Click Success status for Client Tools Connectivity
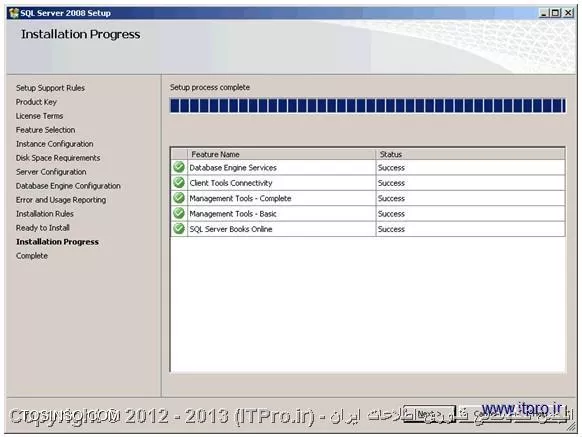This screenshot has width=582, height=437. point(391,183)
